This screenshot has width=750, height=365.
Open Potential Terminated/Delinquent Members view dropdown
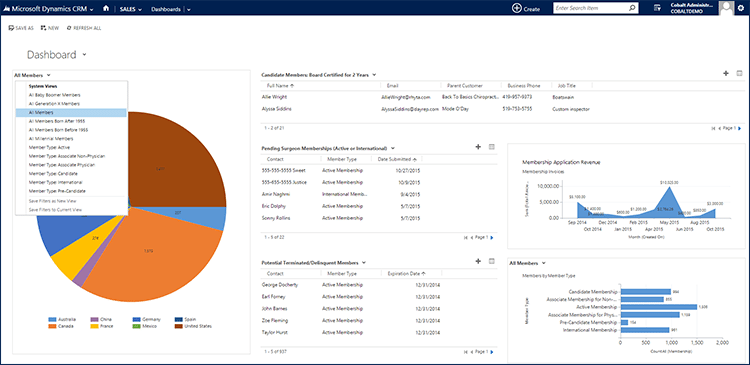click(x=364, y=263)
